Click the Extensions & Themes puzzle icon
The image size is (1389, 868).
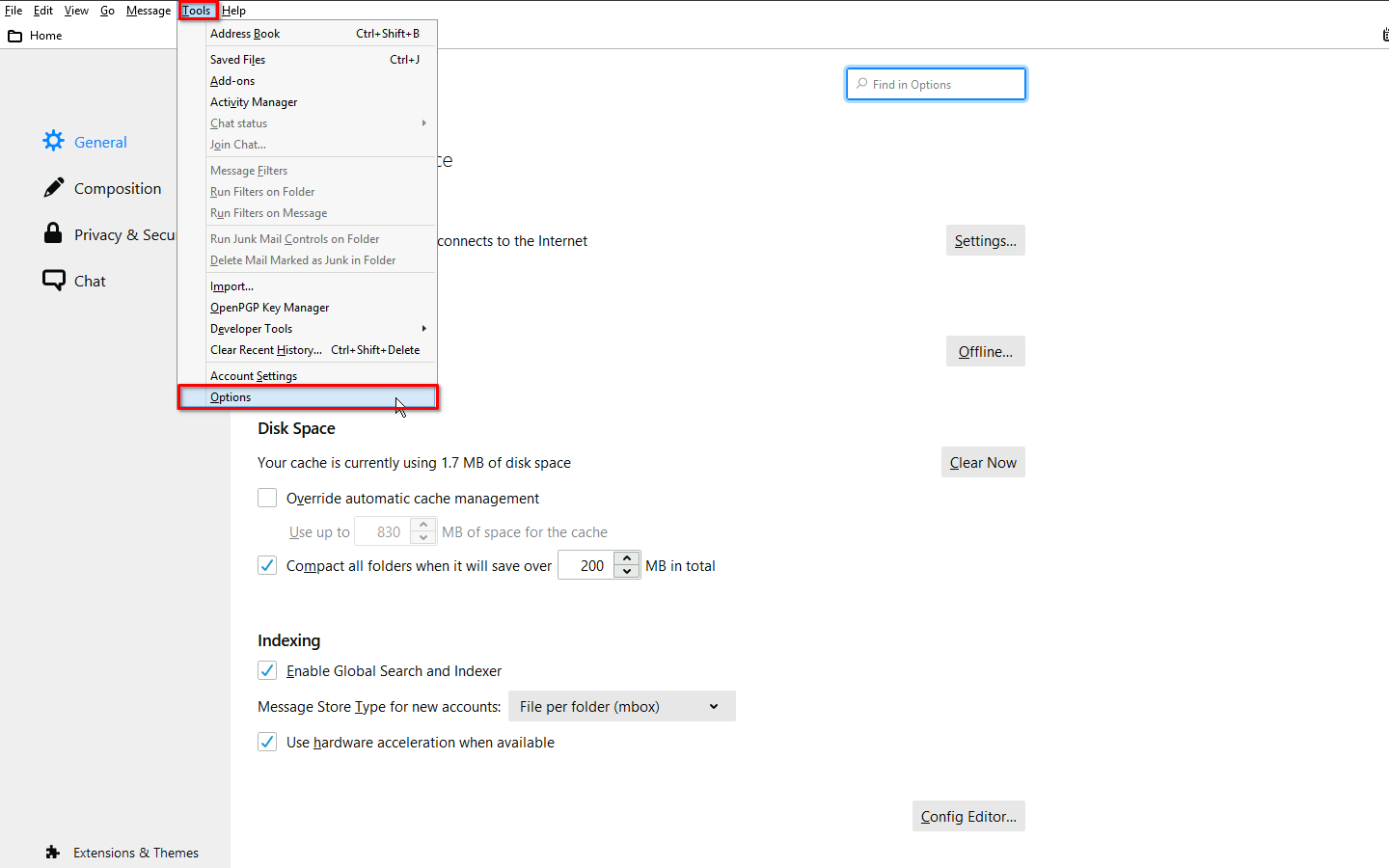pyautogui.click(x=53, y=853)
